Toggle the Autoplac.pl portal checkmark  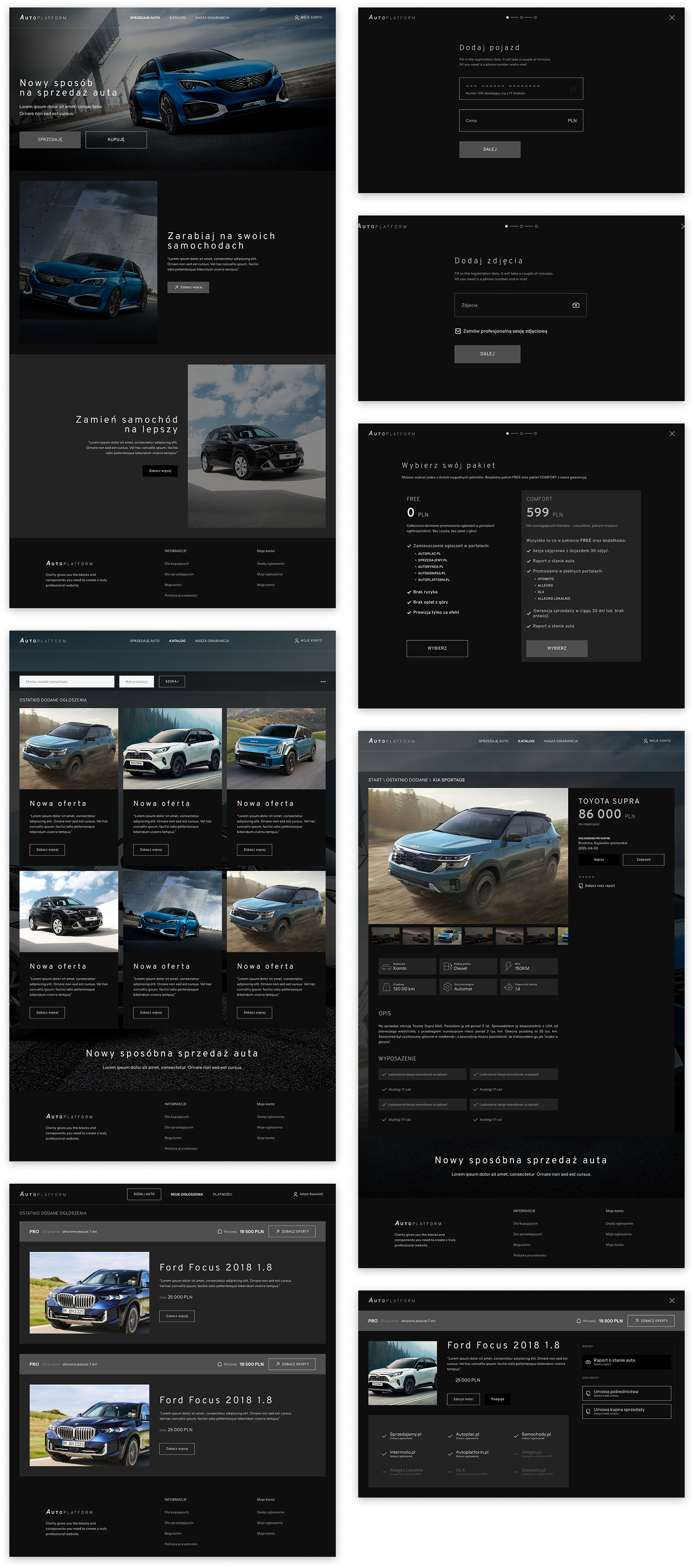tap(451, 1436)
